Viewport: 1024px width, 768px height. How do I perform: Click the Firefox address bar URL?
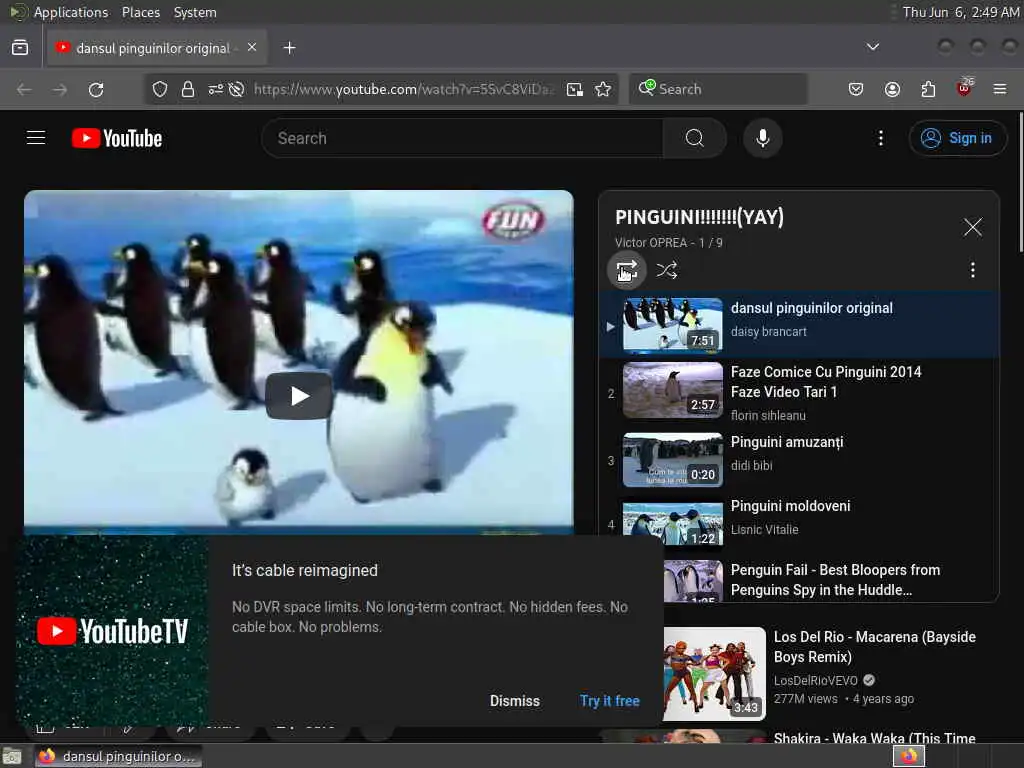tap(403, 89)
